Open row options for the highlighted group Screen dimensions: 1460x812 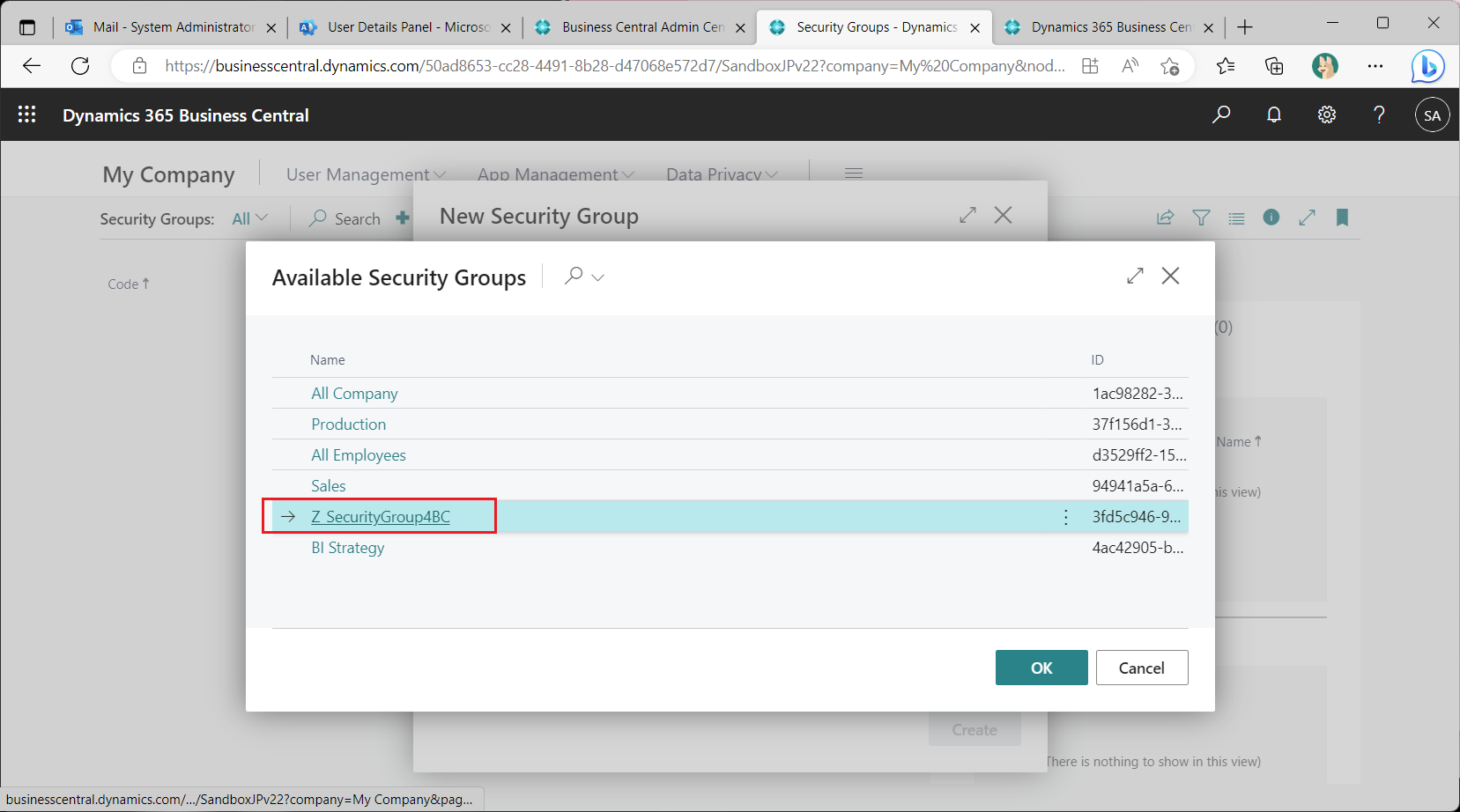point(1065,517)
